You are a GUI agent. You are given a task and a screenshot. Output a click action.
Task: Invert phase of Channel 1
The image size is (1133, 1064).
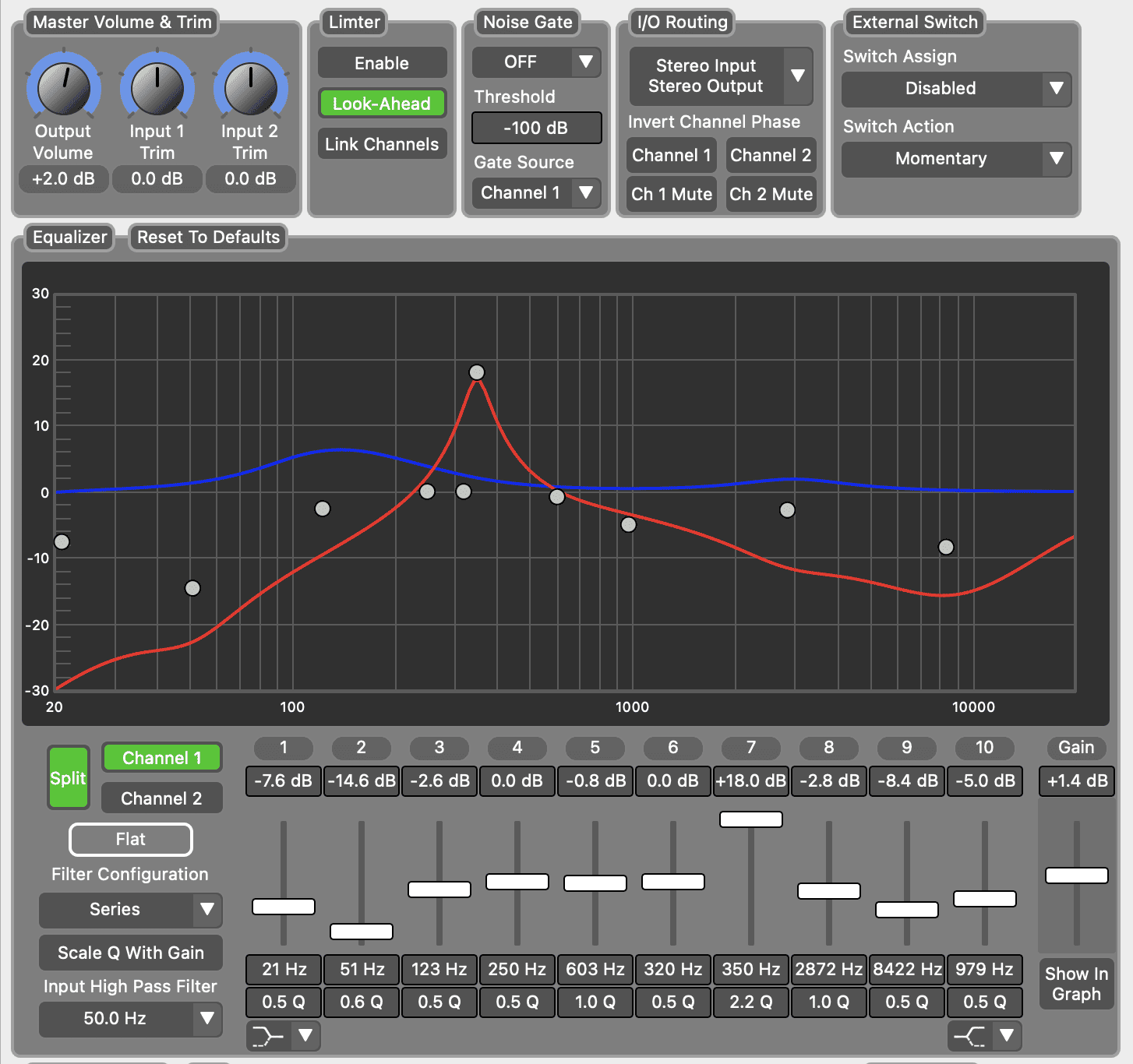pos(672,155)
